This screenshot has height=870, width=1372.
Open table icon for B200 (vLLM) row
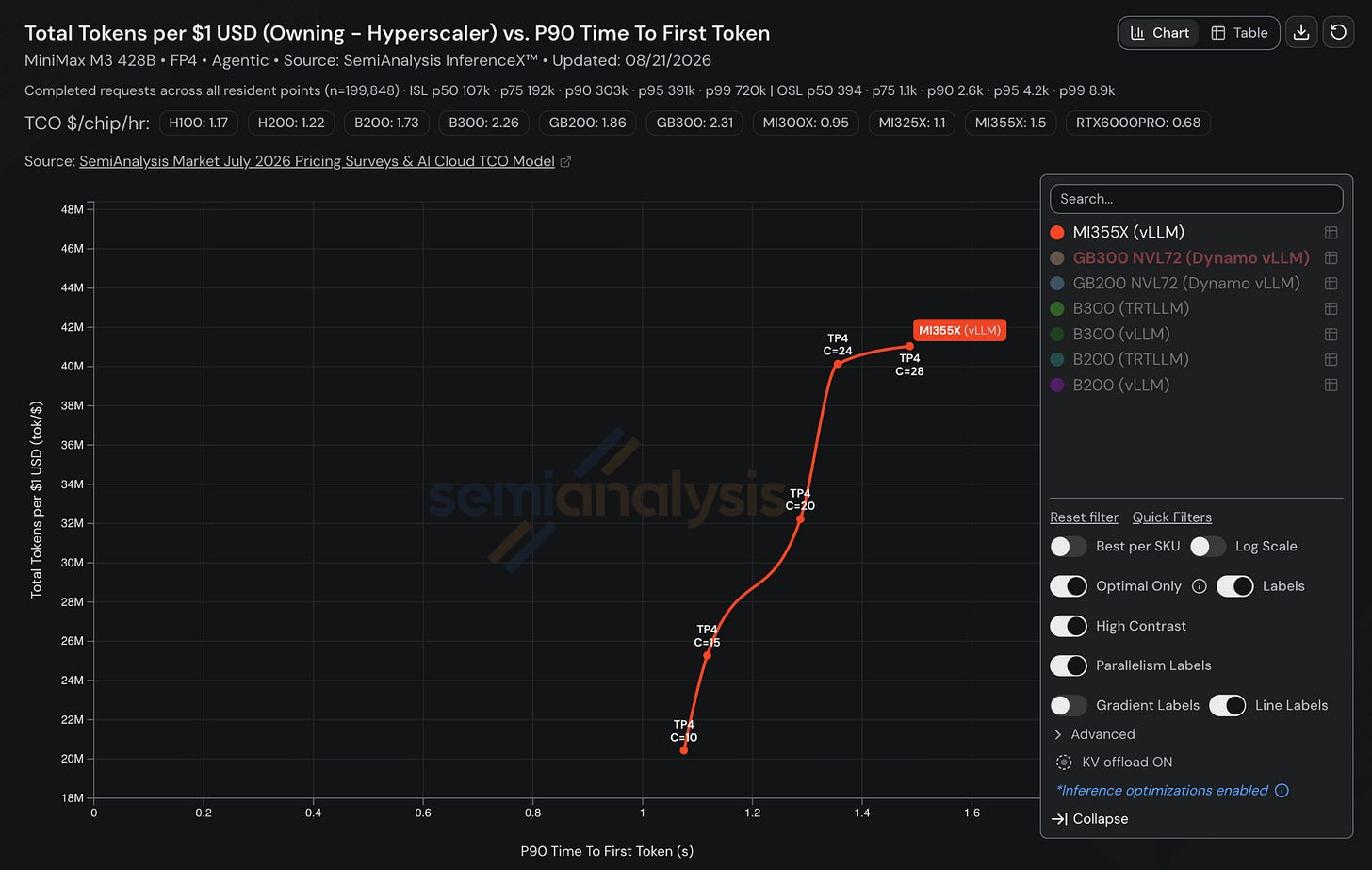point(1331,385)
